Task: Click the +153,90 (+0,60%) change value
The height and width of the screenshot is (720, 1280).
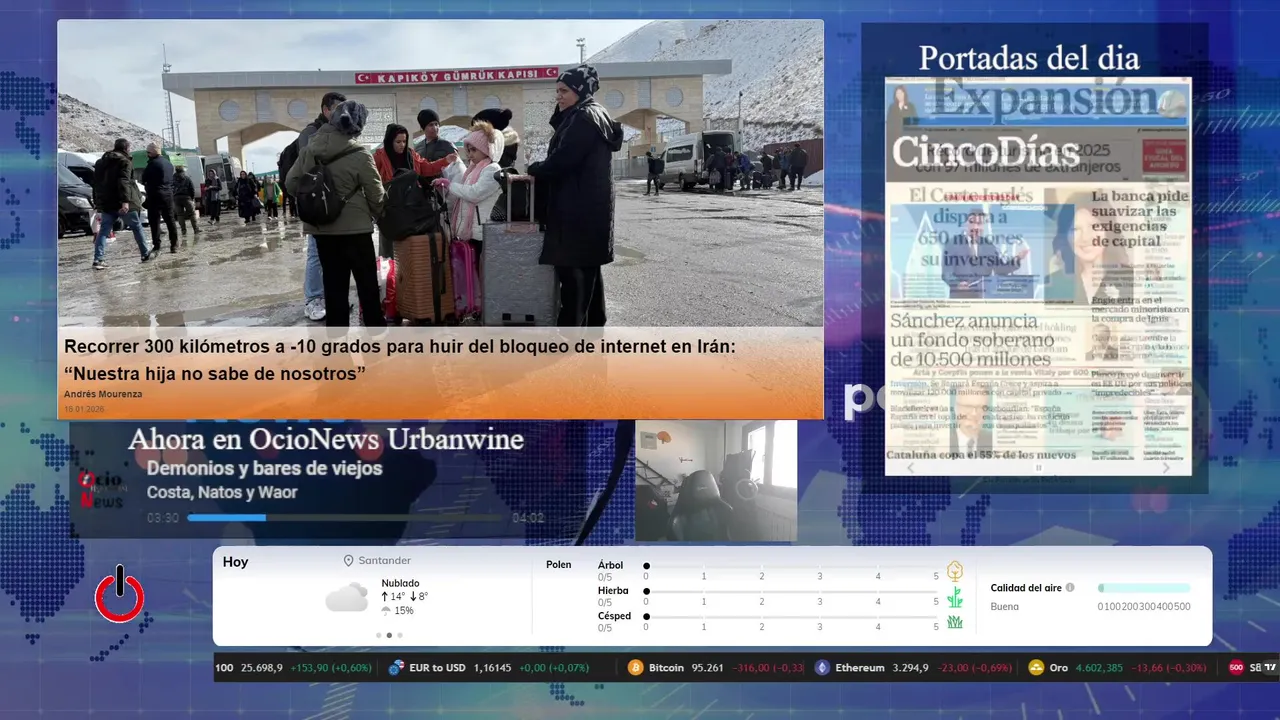Action: (330, 668)
